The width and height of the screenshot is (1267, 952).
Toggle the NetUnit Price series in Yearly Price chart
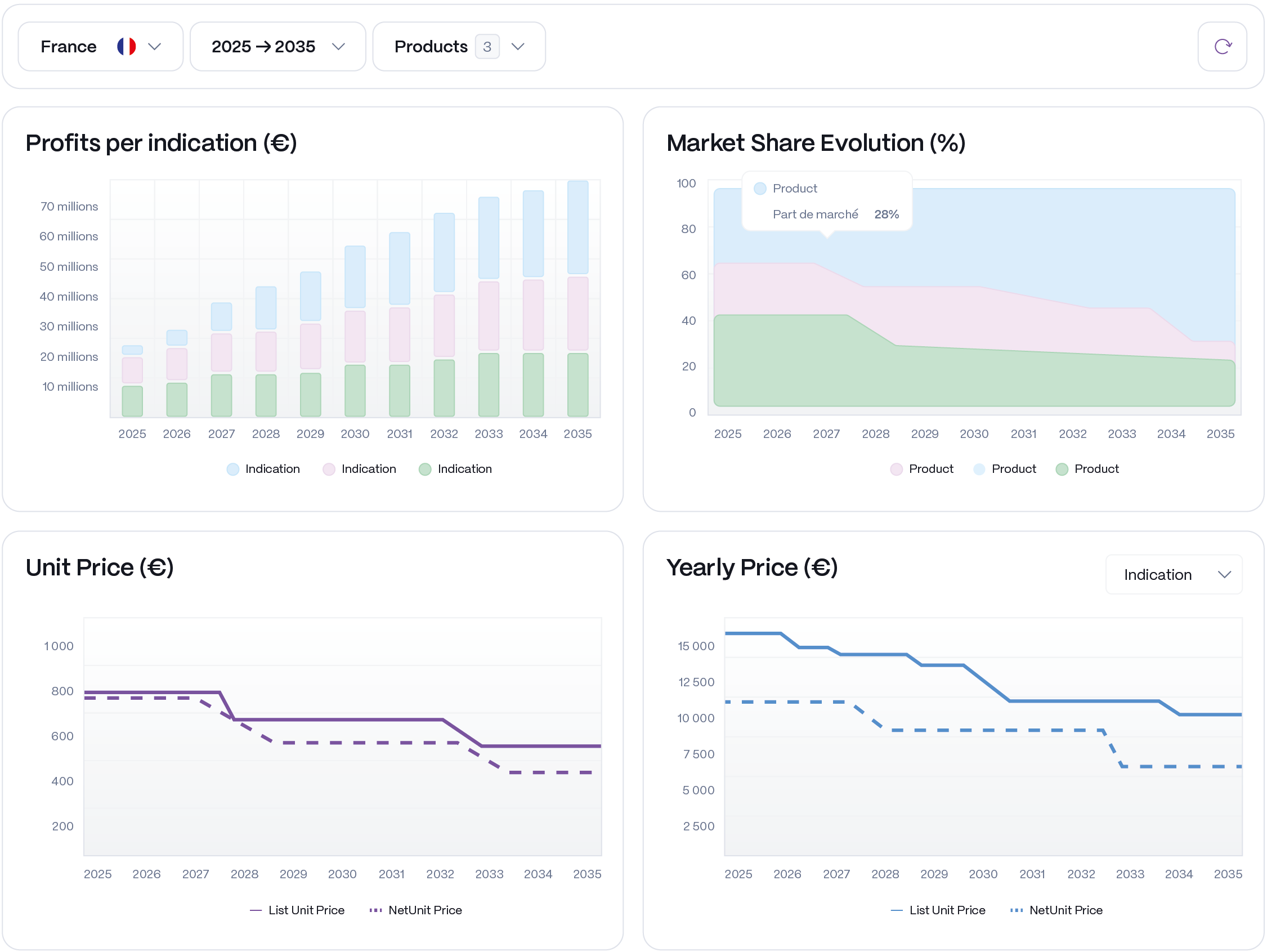click(1057, 910)
